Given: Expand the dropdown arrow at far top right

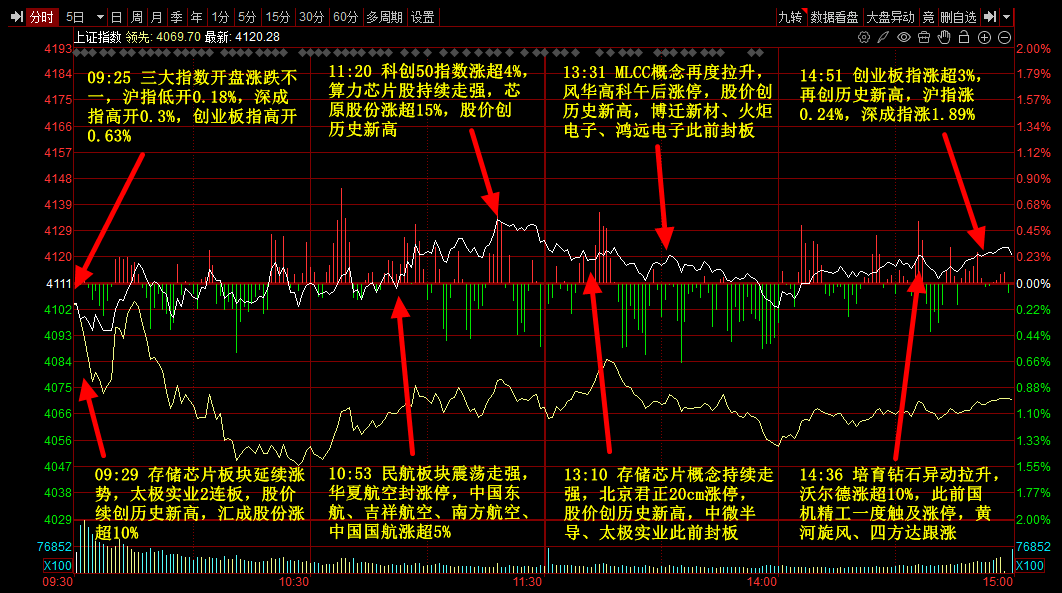Looking at the screenshot, I should coord(1006,17).
